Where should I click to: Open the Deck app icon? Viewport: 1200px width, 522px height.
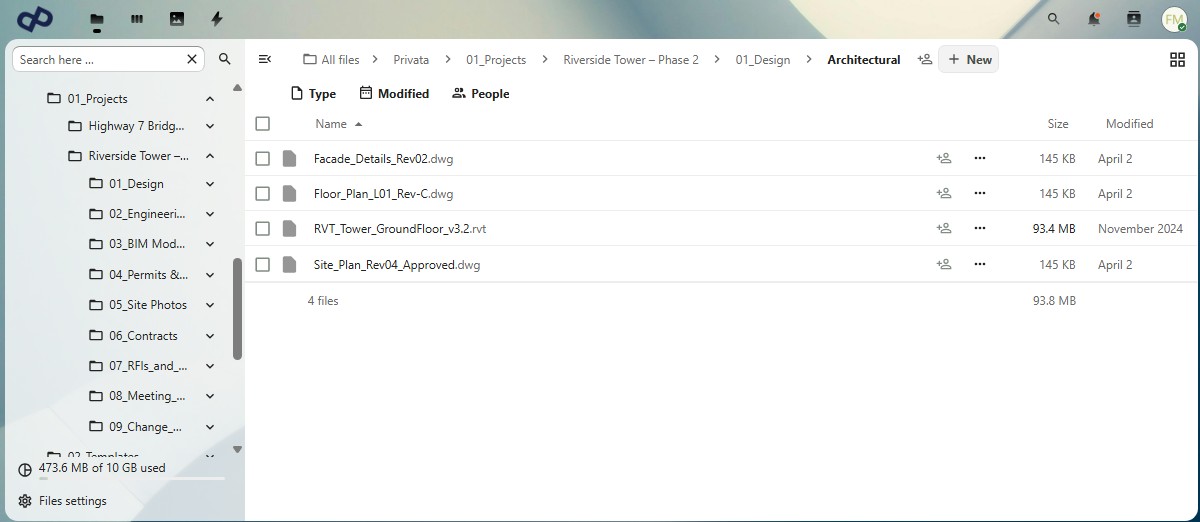coord(137,19)
